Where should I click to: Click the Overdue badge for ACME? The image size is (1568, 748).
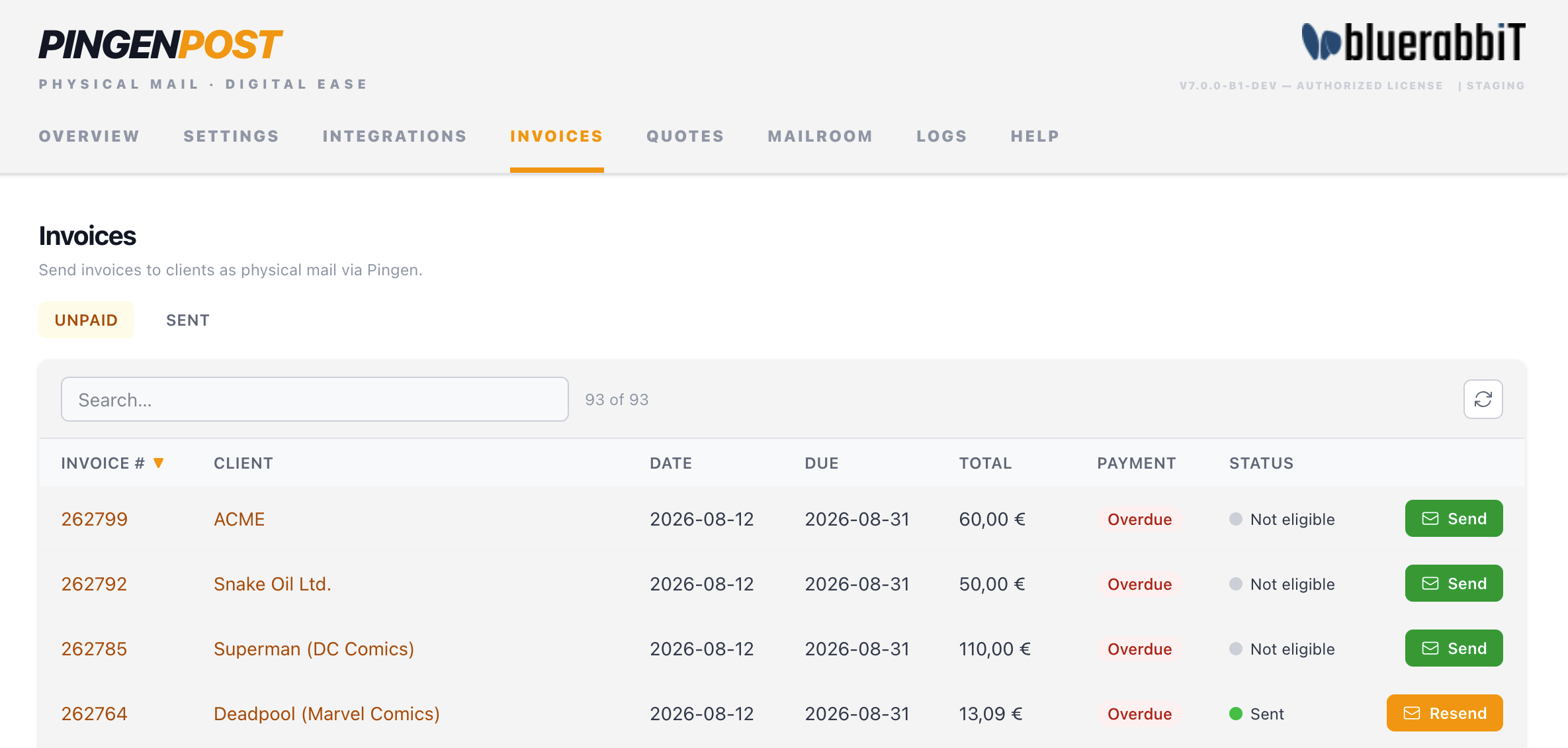[1139, 520]
